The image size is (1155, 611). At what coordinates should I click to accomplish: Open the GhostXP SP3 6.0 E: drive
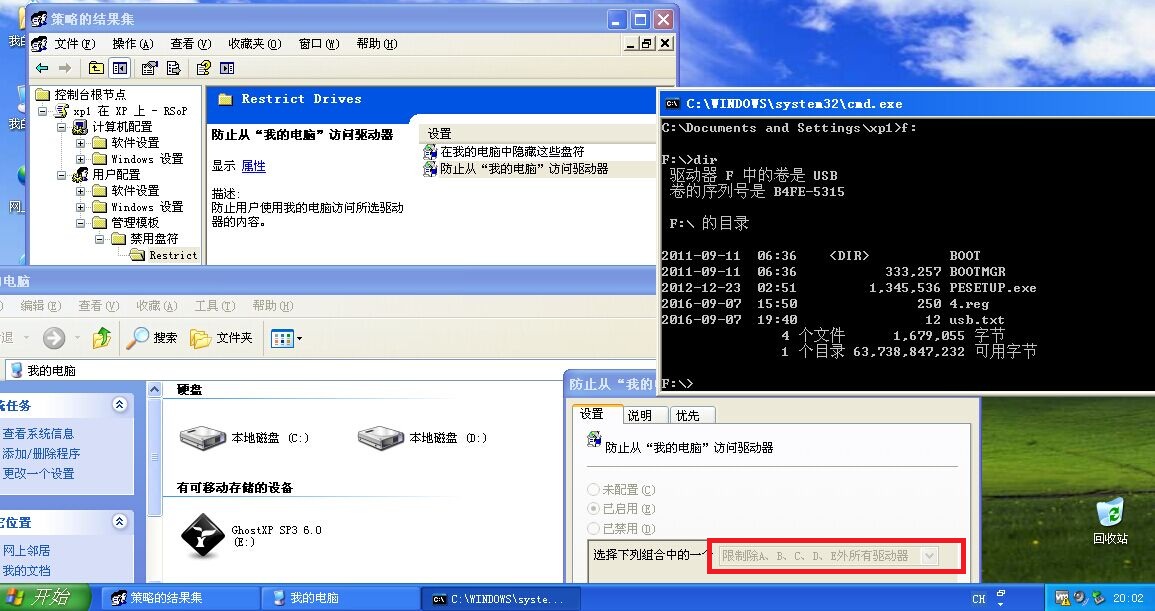pos(203,536)
